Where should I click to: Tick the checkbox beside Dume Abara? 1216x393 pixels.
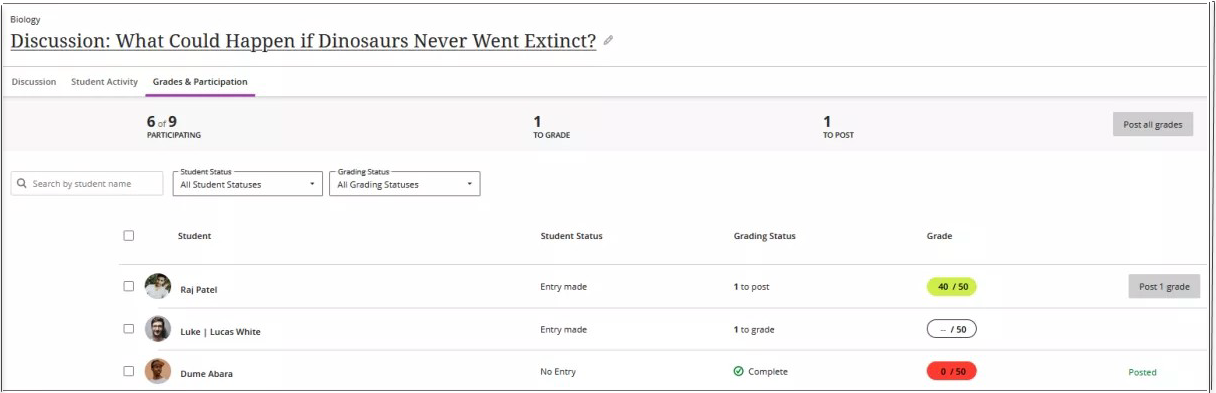[128, 370]
